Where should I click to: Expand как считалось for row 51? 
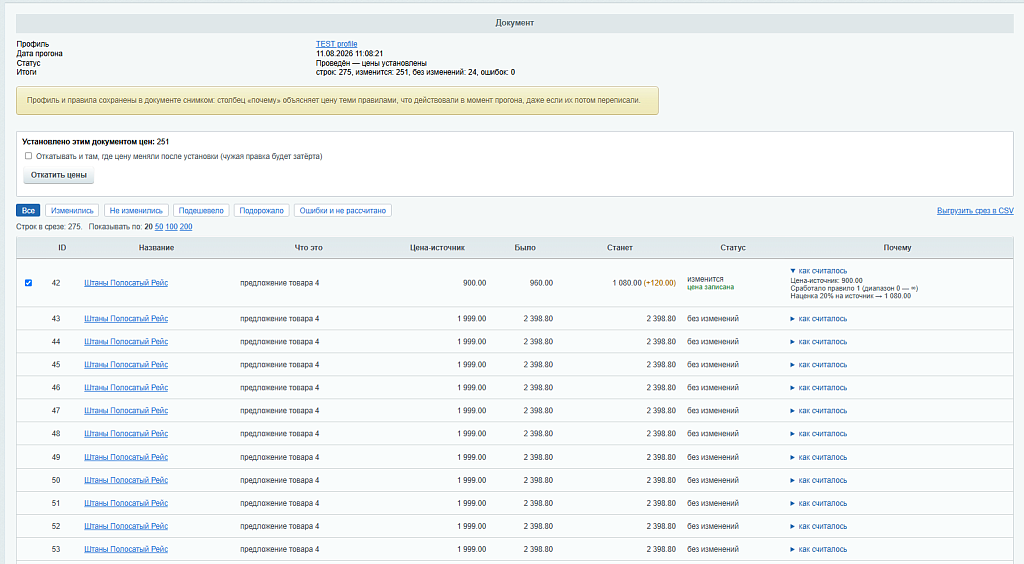818,503
